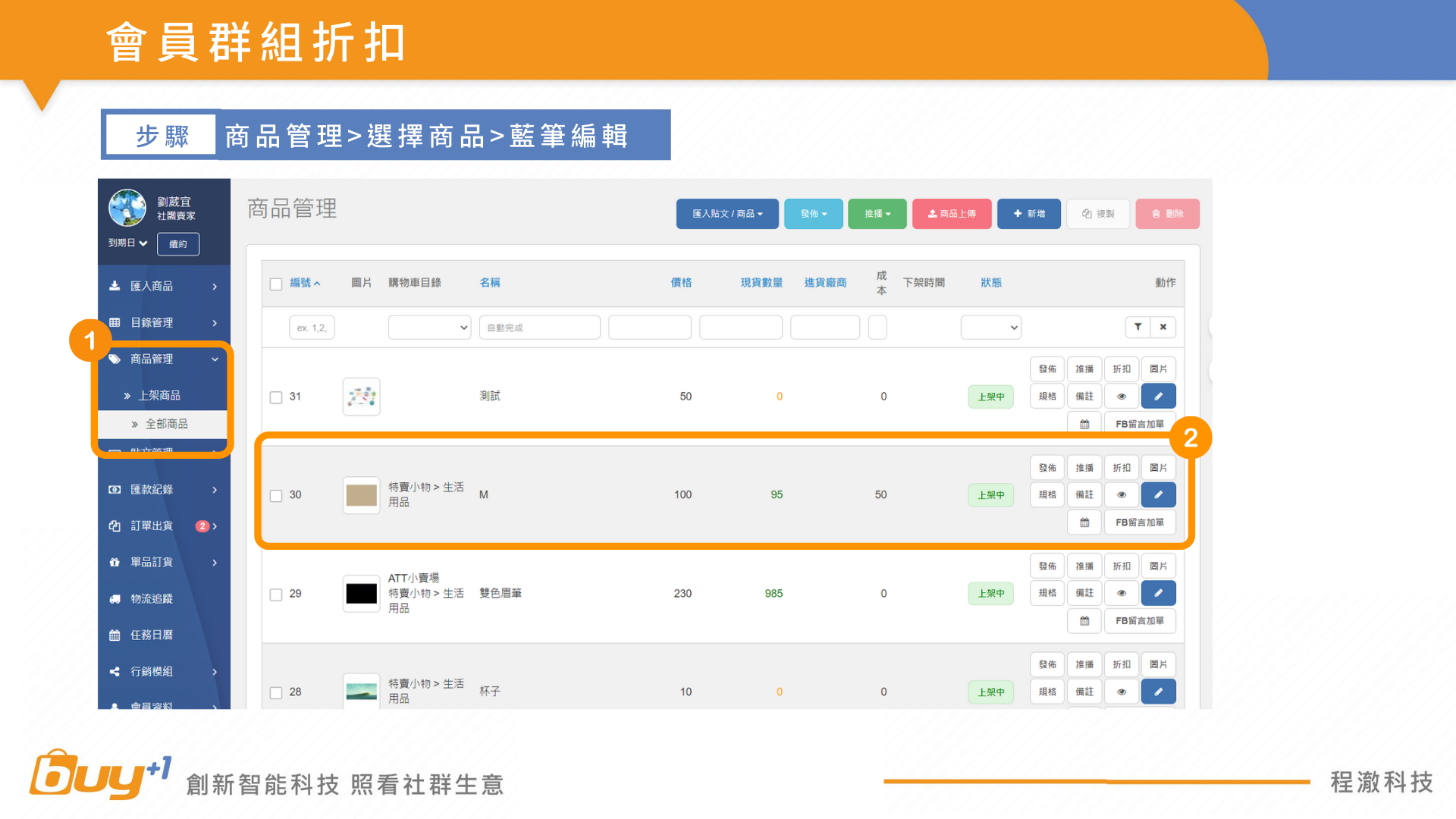Click the 名稱 filter input field
Viewport: 1456px width, 819px height.
pos(539,328)
